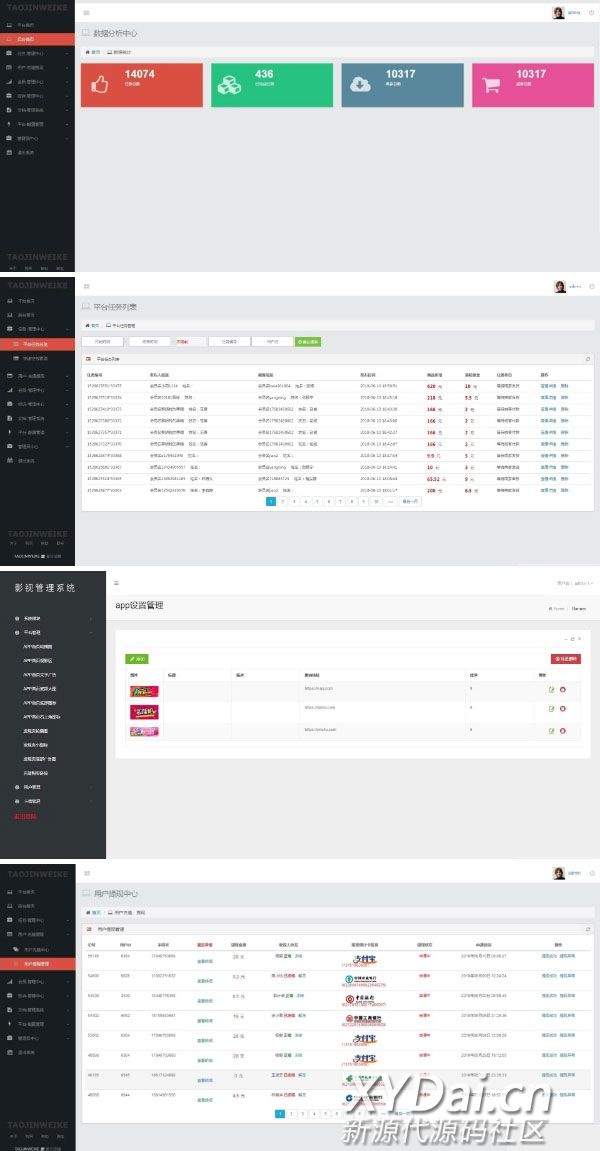Click the red delete button in app设置管理
The height and width of the screenshot is (1151, 600).
[565, 659]
